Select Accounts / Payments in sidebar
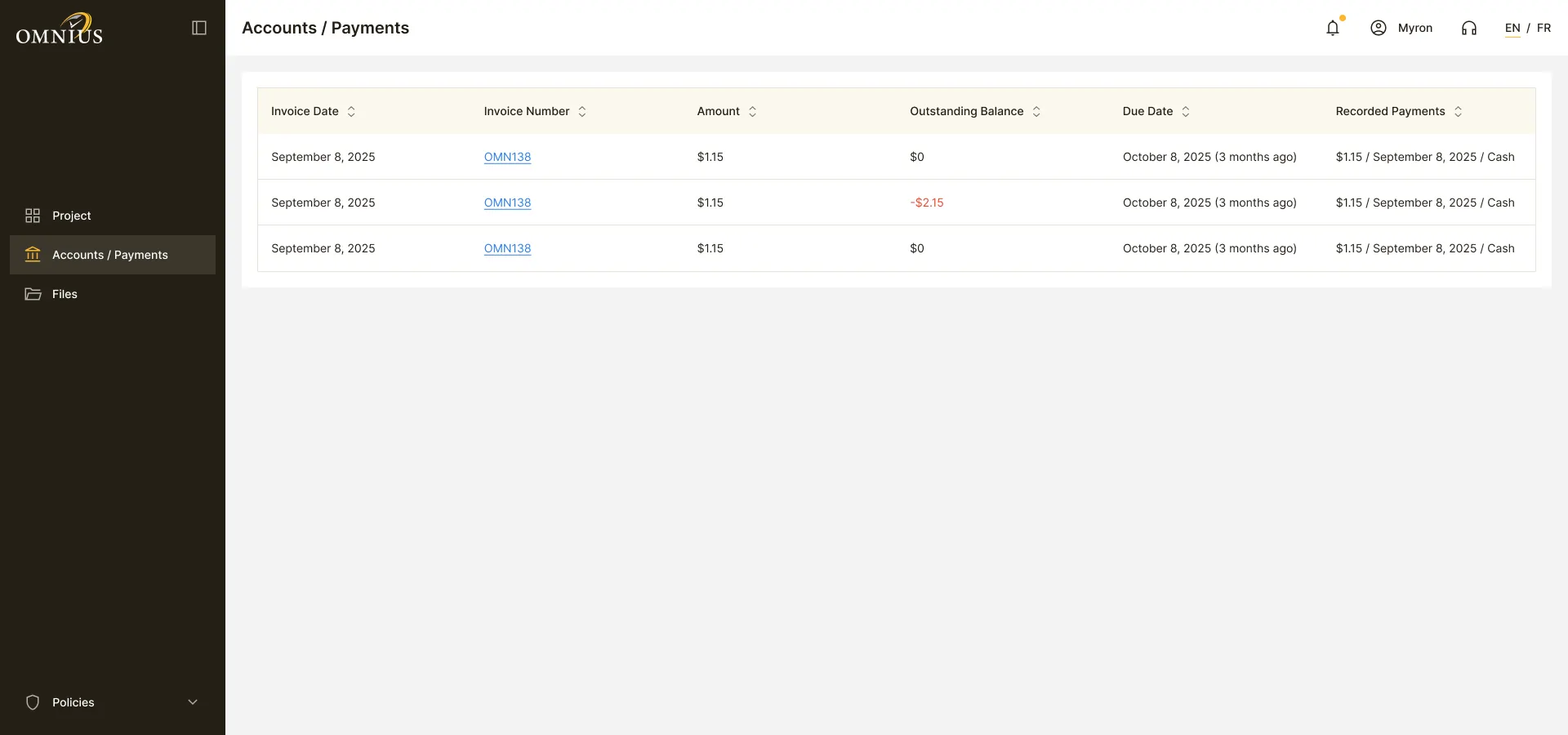This screenshot has width=1568, height=735. click(113, 255)
